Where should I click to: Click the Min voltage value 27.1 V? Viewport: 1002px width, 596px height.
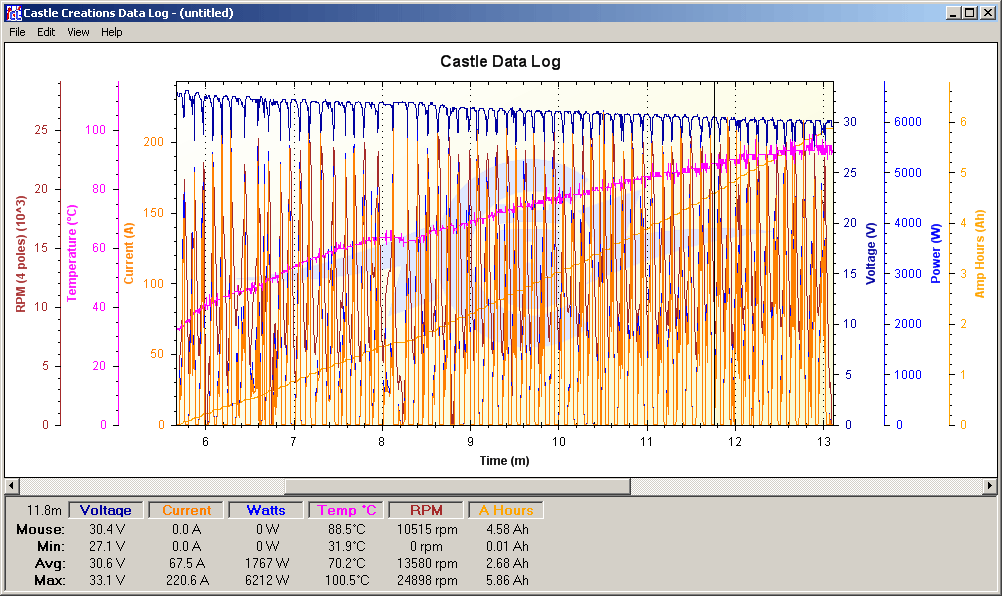click(x=107, y=547)
